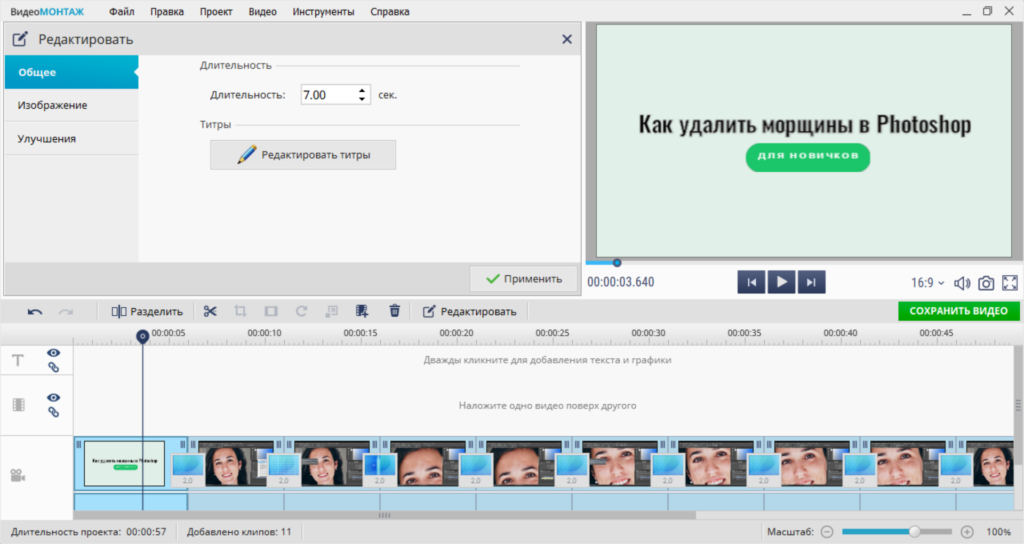This screenshot has height=544, width=1024.
Task: Click the timeline playhead marker
Action: coord(142,336)
